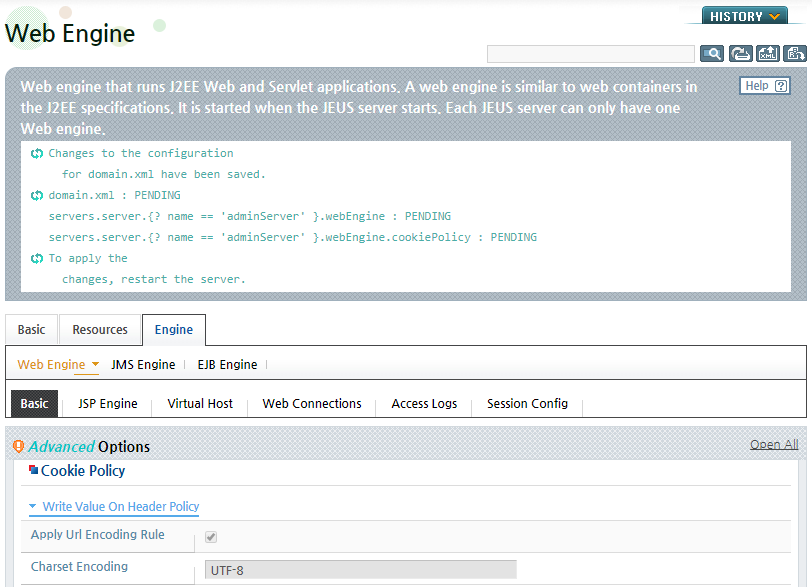The height and width of the screenshot is (587, 812).
Task: Click the Cookie Policy heading
Action: 83,471
